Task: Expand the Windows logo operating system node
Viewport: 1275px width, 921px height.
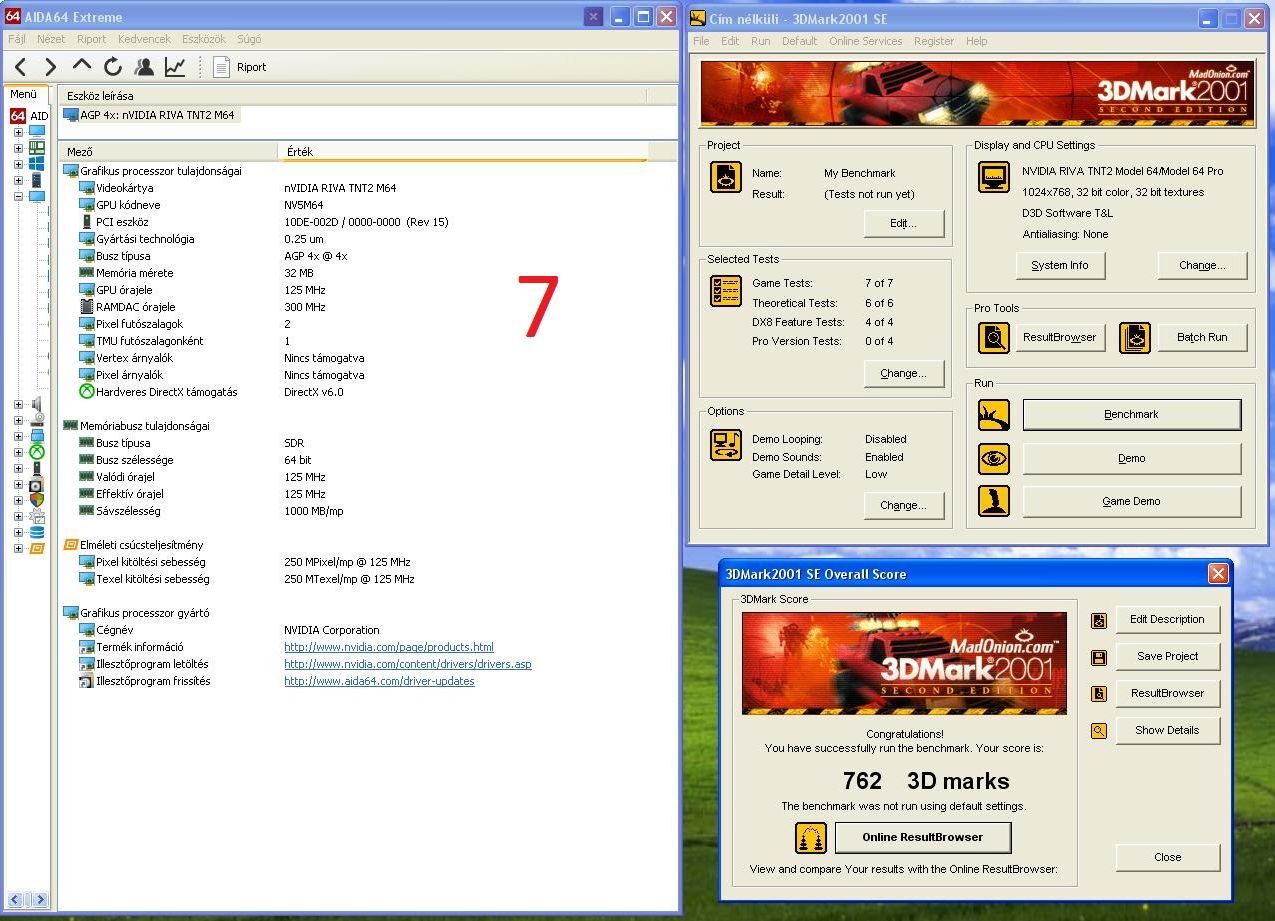Action: click(x=18, y=164)
